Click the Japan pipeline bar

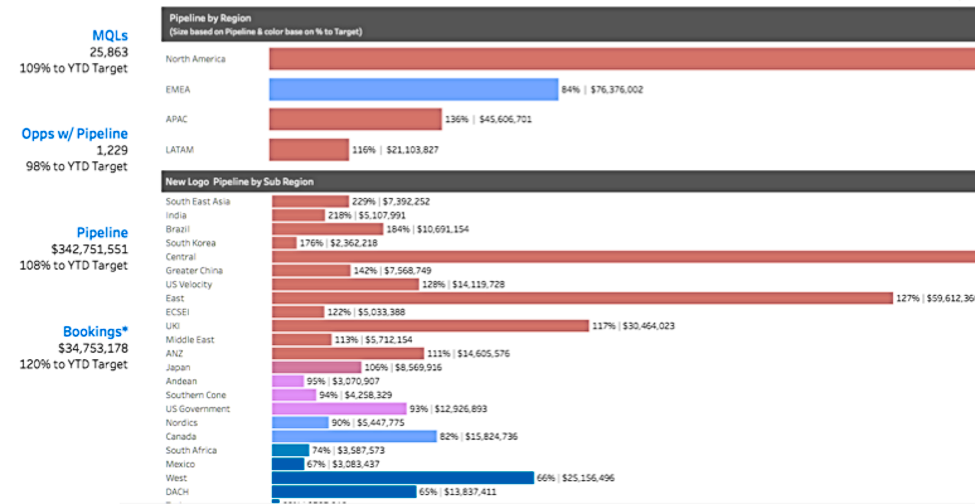tap(317, 367)
